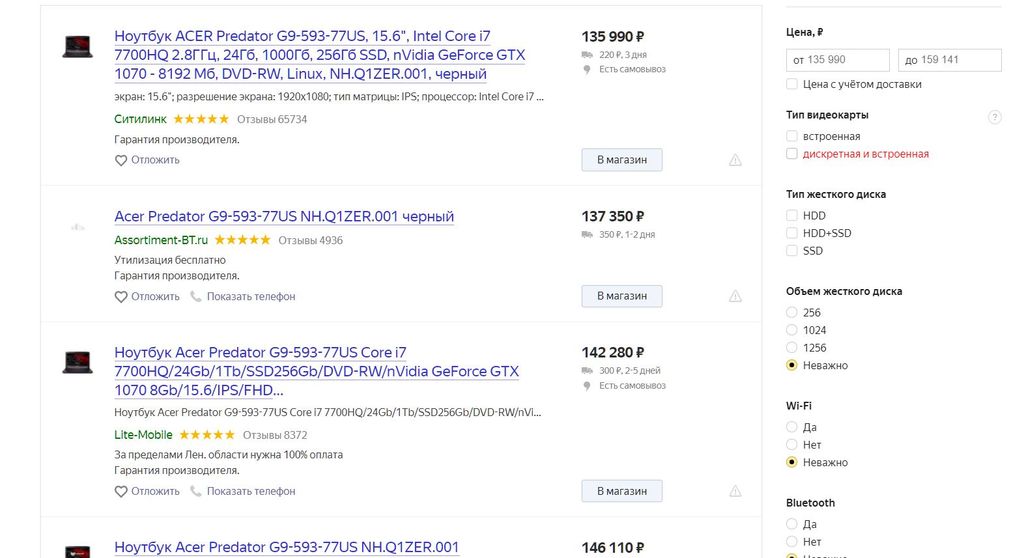Click the warning triangle icon for Ситилинк offer
Image resolution: width=1024 pixels, height=558 pixels.
coord(735,160)
